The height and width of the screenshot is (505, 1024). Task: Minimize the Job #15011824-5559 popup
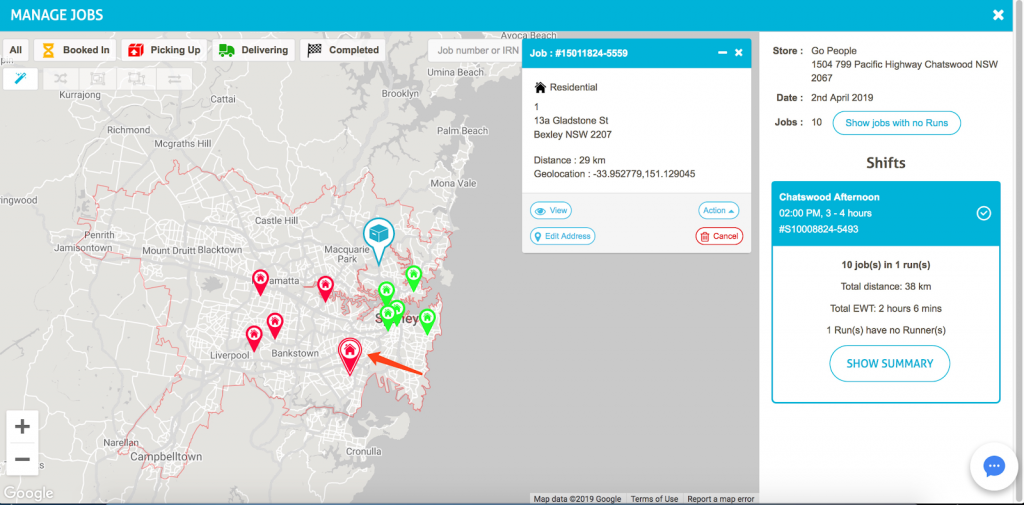(722, 53)
